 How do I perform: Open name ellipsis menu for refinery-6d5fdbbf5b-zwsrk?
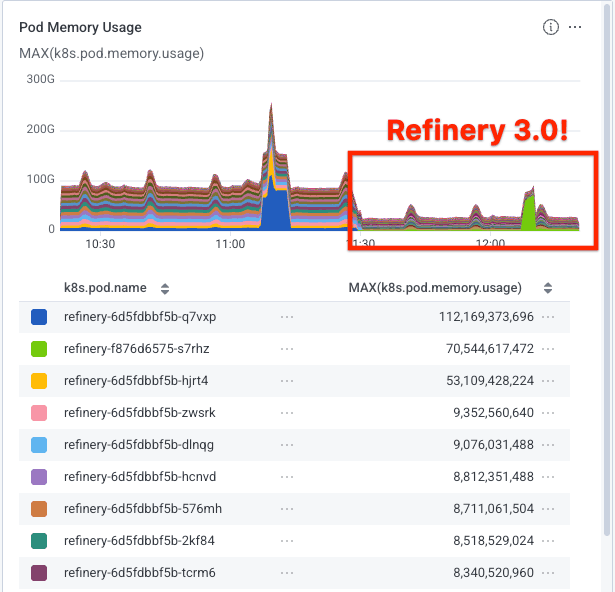287,413
